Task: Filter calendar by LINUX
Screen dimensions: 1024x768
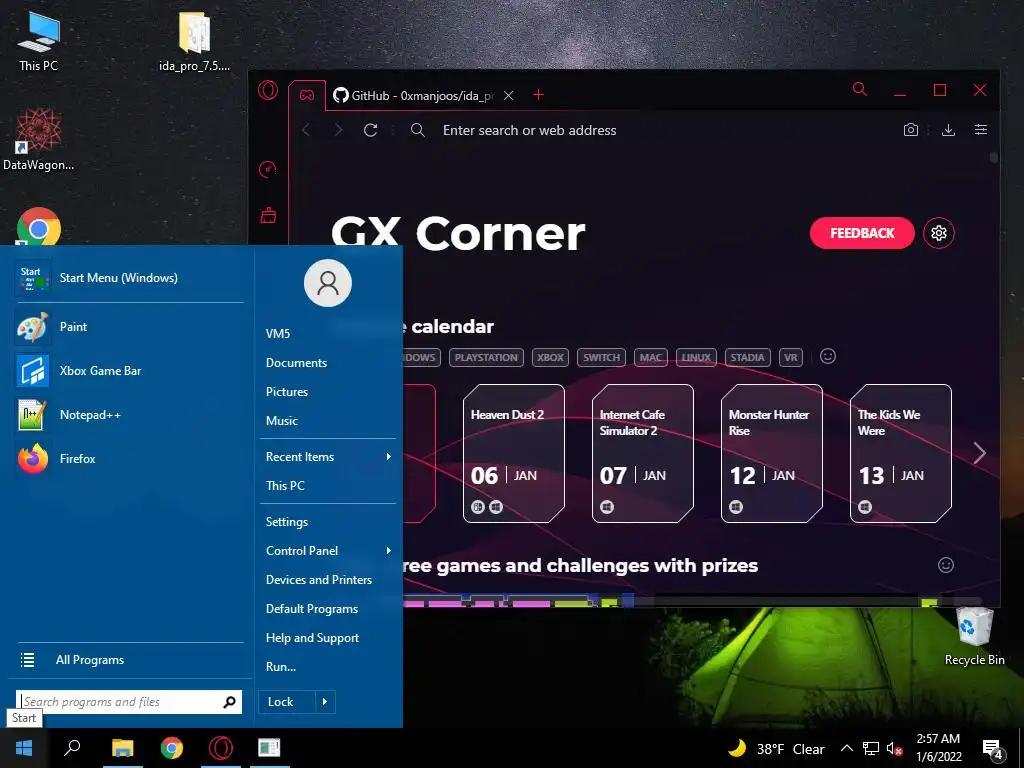Action: 696,357
